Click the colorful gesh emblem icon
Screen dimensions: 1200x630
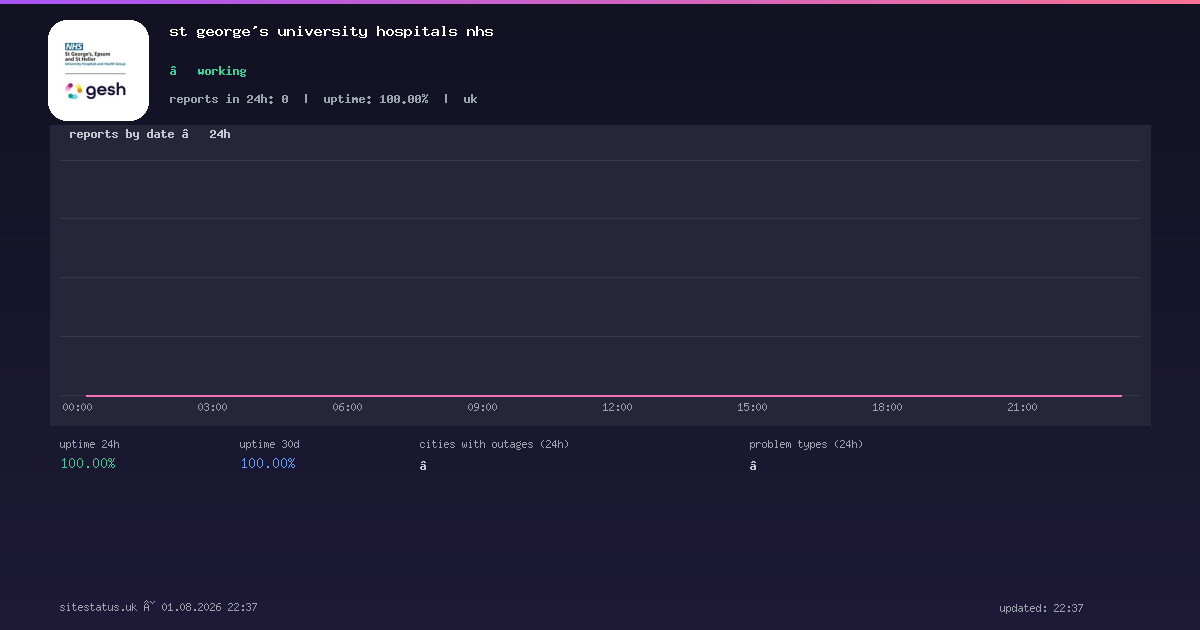click(74, 90)
